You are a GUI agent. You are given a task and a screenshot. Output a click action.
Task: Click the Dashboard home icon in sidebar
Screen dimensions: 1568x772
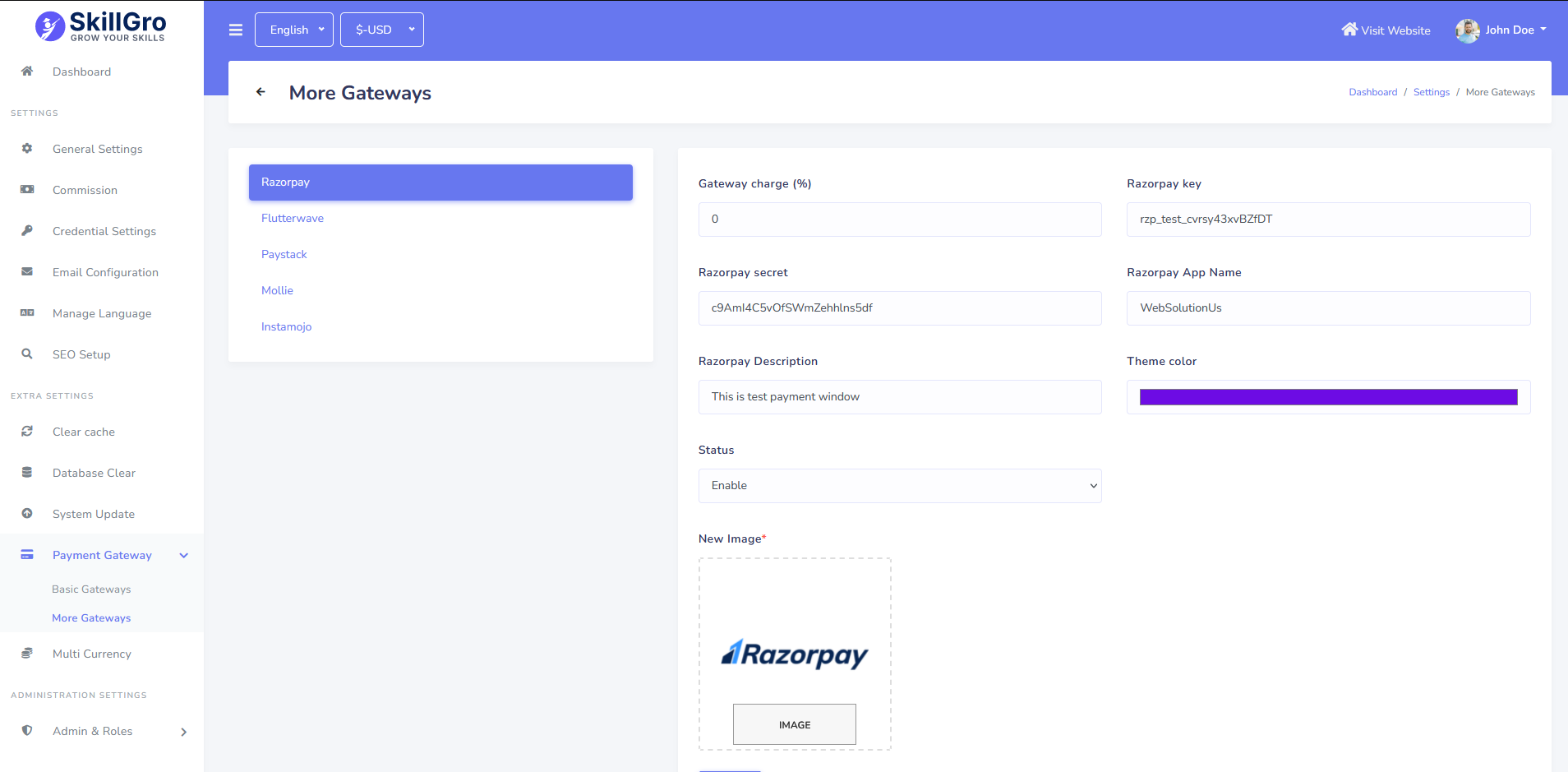coord(27,71)
